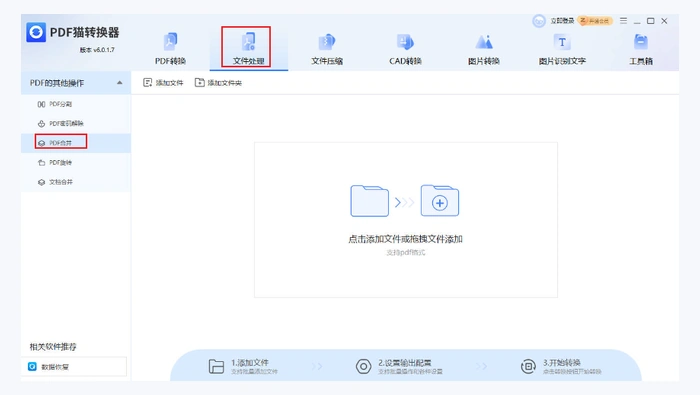The height and width of the screenshot is (395, 700).
Task: Select PDF分割 in the sidebar
Action: (x=76, y=104)
